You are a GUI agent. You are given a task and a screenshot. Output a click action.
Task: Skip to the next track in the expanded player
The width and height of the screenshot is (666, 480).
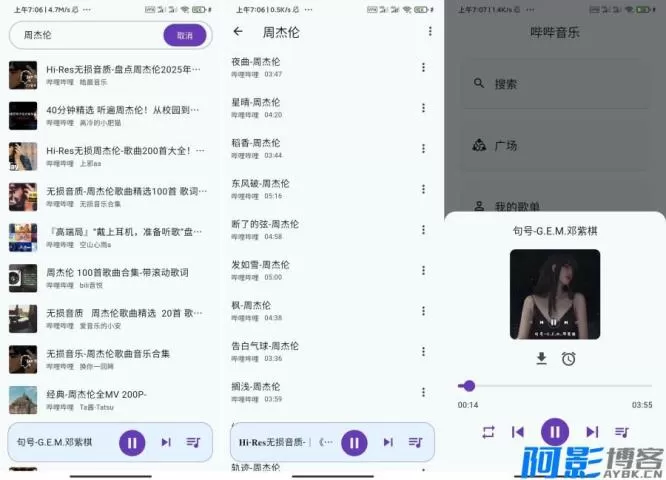point(591,432)
